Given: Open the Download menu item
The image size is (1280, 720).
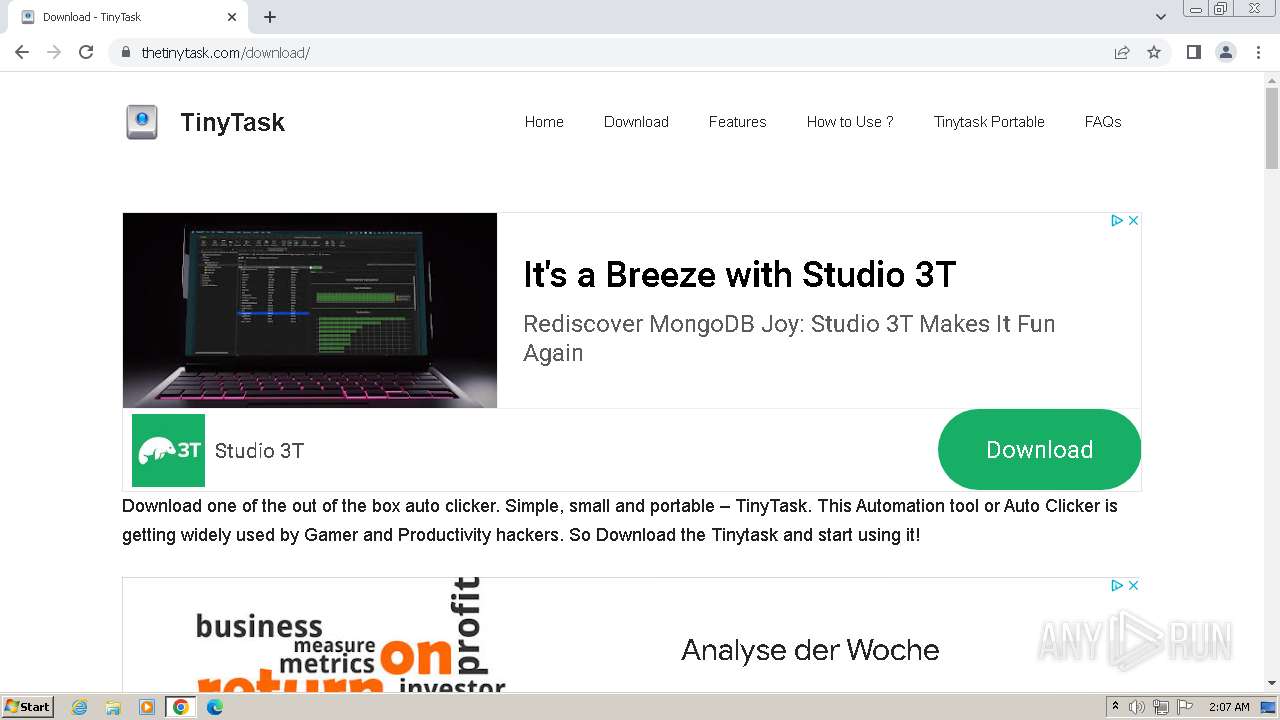Looking at the screenshot, I should (x=636, y=122).
